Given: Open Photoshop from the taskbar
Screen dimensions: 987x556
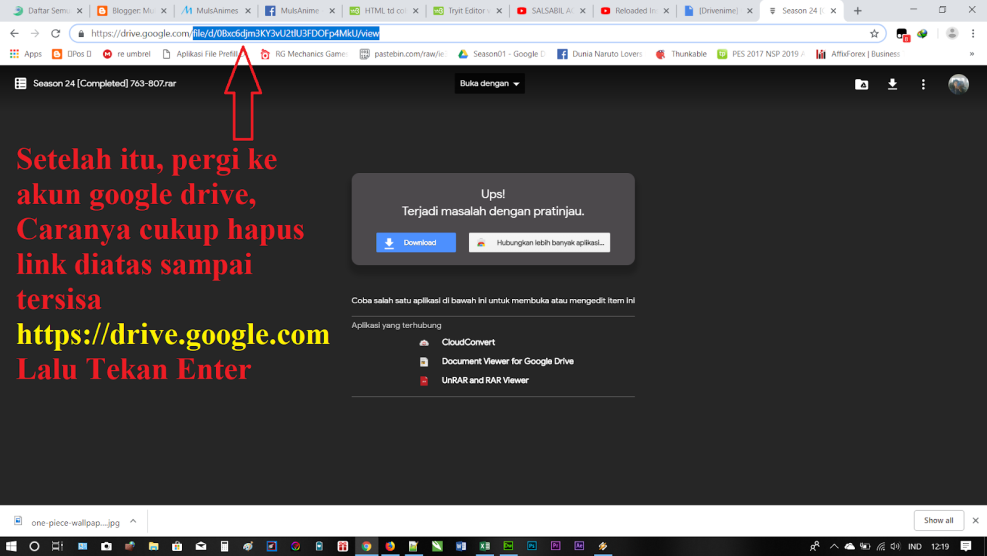Looking at the screenshot, I should click(531, 546).
